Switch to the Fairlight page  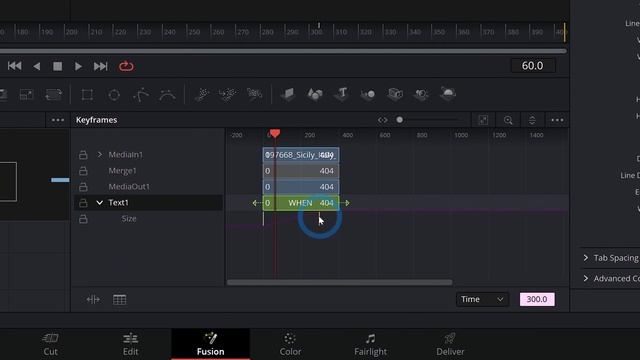[x=371, y=344]
